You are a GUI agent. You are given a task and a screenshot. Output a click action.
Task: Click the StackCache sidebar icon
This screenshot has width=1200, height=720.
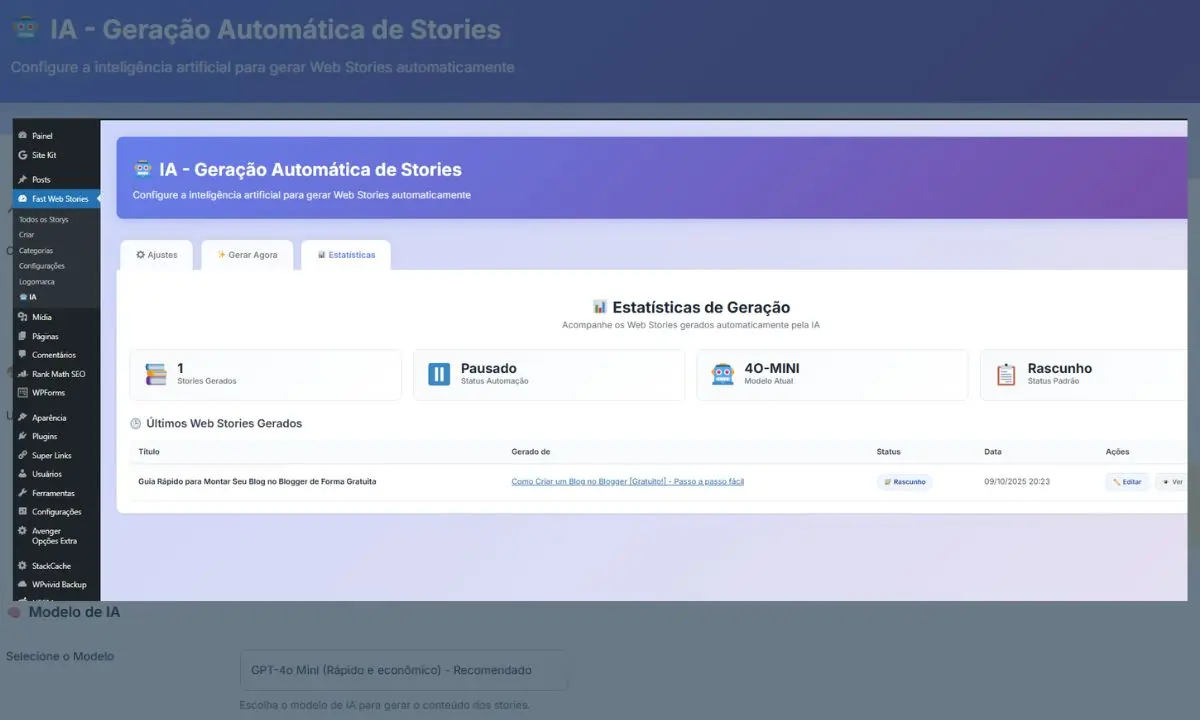click(x=23, y=566)
